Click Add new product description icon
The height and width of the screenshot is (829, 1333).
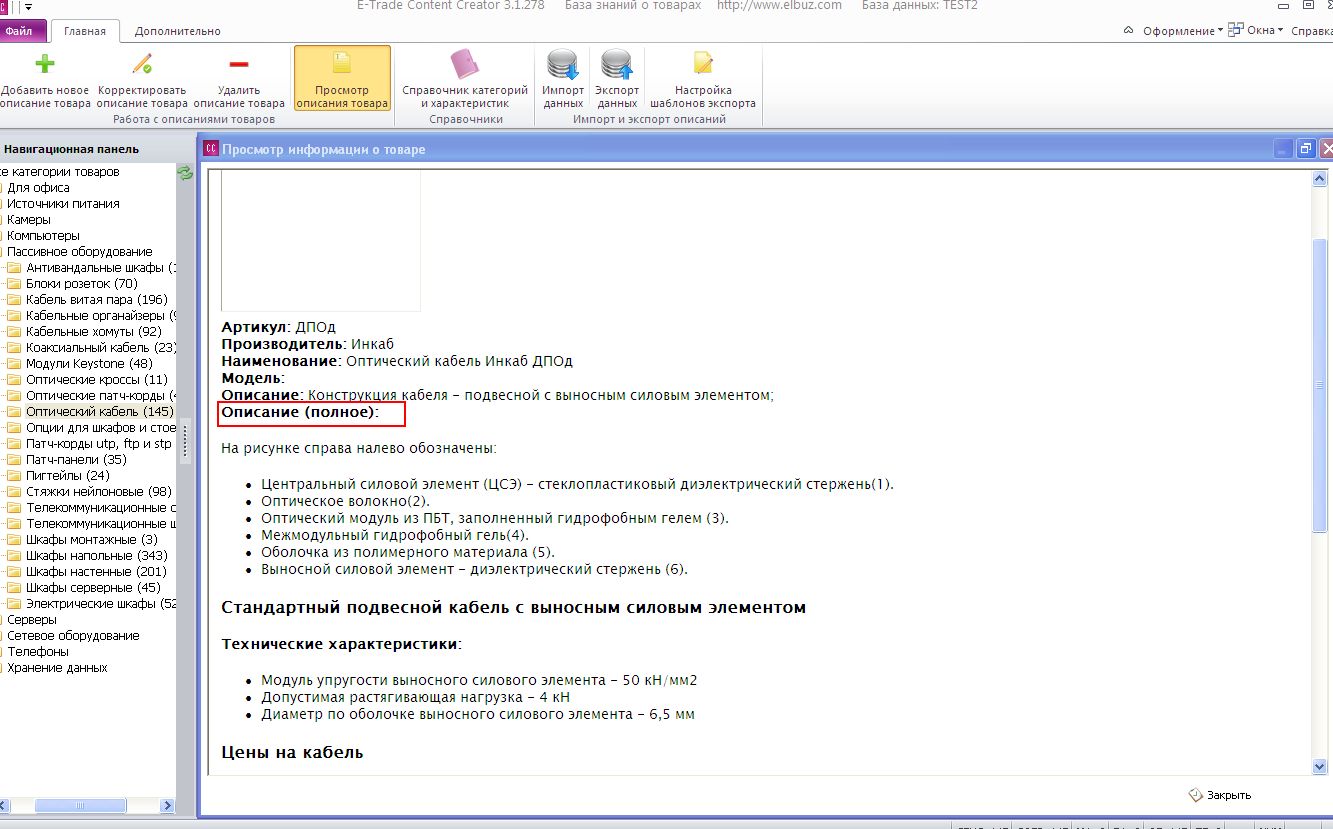(44, 64)
